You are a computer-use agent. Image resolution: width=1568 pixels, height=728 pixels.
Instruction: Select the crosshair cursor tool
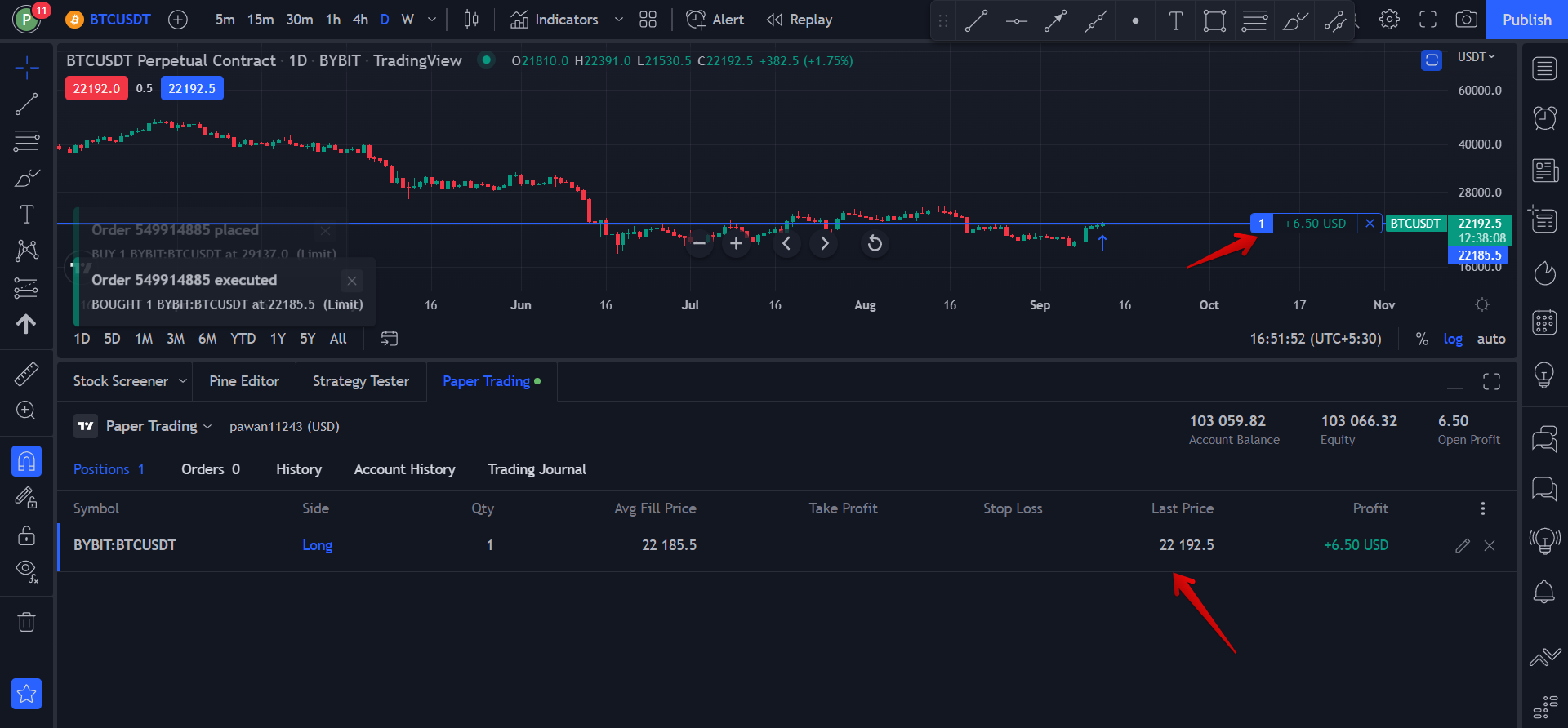26,69
